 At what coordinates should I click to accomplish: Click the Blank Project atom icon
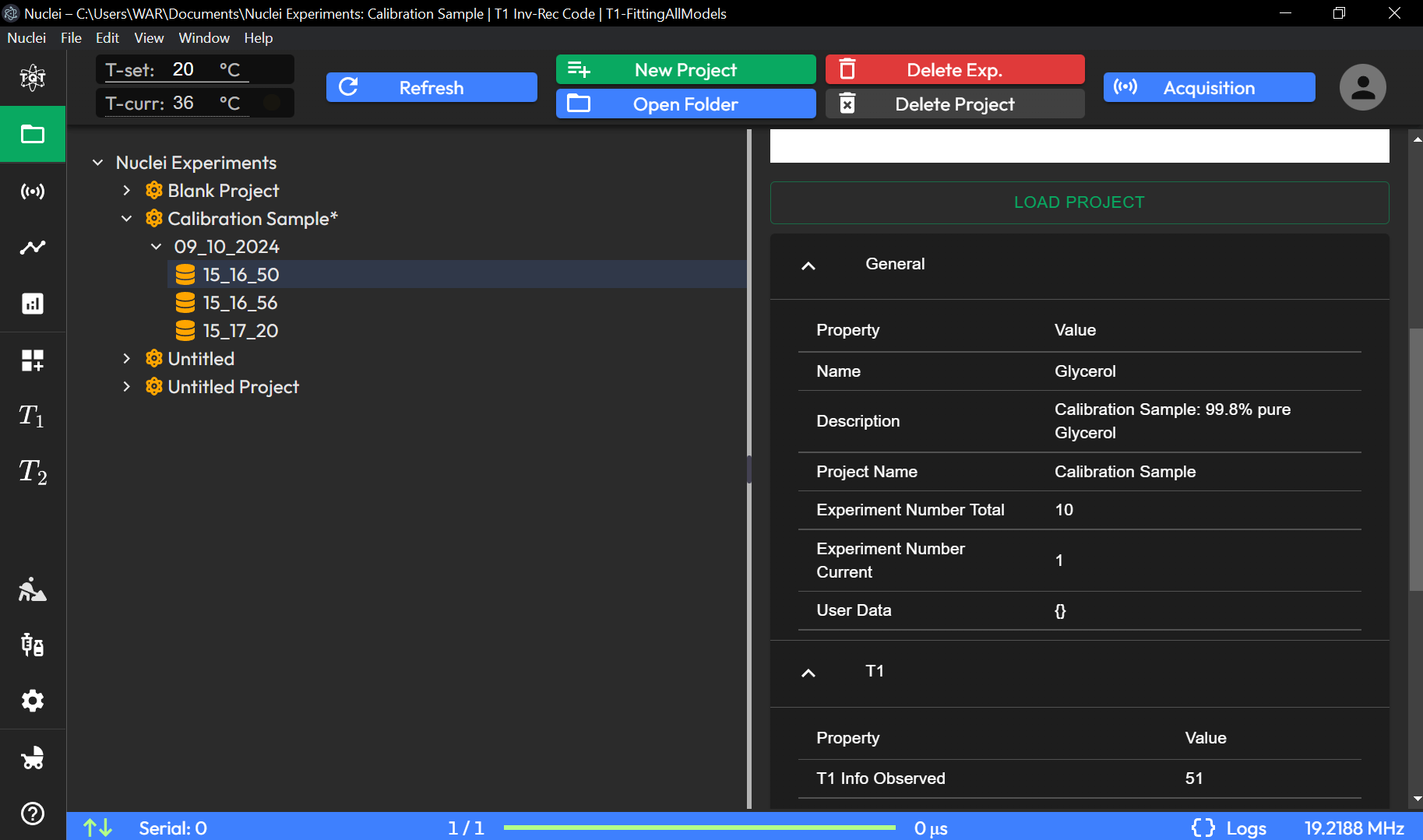click(154, 191)
